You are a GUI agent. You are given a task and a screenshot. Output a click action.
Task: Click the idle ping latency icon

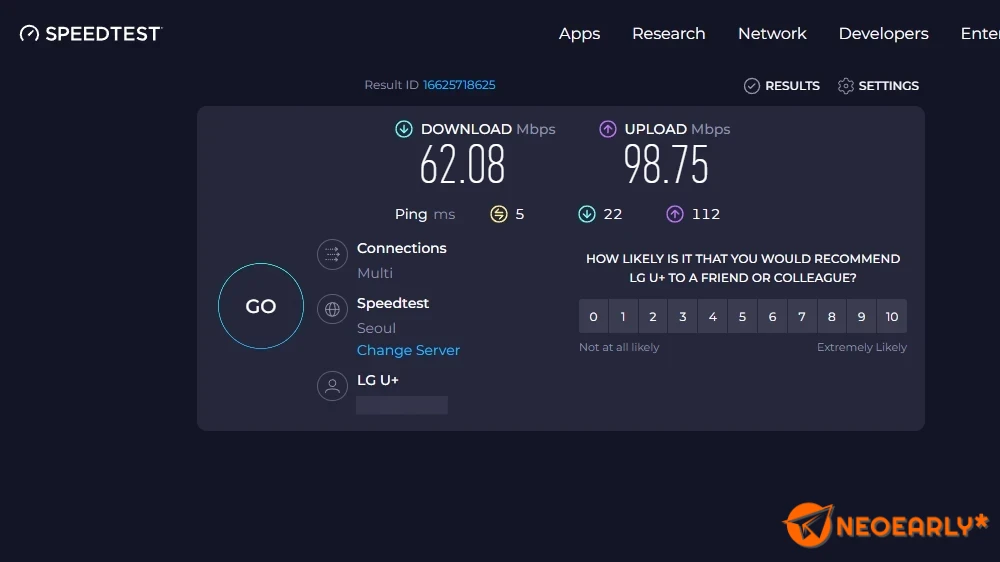point(499,214)
